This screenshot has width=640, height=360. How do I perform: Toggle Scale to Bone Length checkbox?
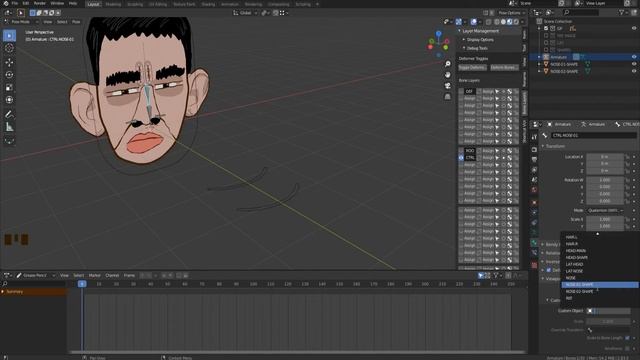627,338
